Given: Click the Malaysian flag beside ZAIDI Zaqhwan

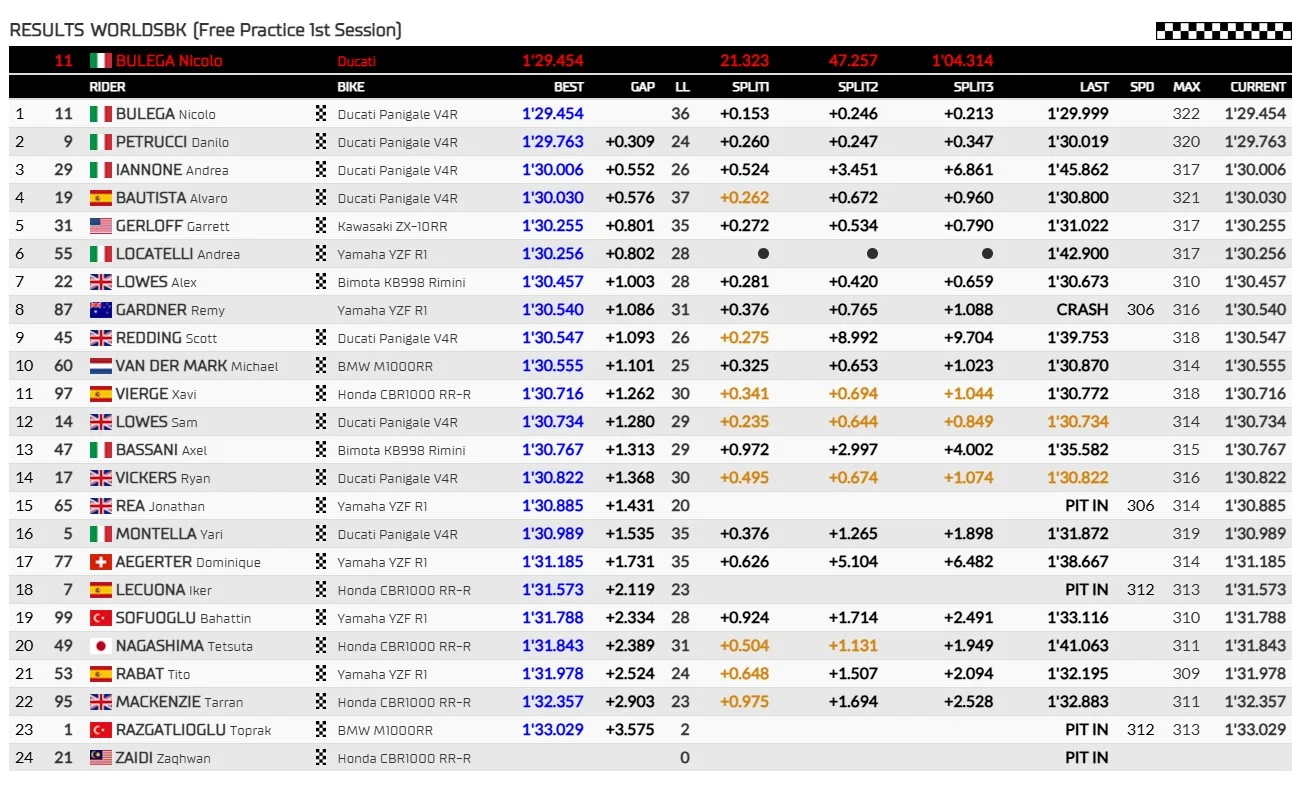Looking at the screenshot, I should (101, 758).
